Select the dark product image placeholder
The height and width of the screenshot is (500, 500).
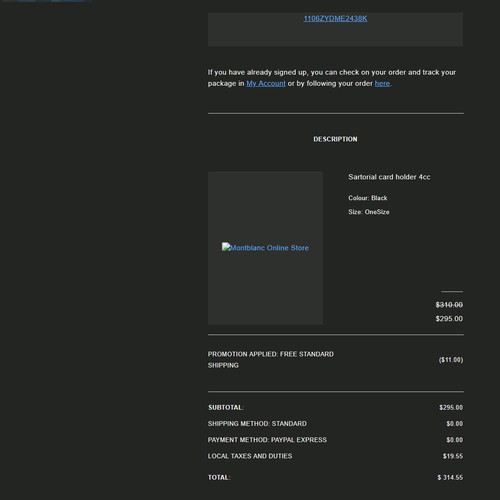[x=265, y=248]
